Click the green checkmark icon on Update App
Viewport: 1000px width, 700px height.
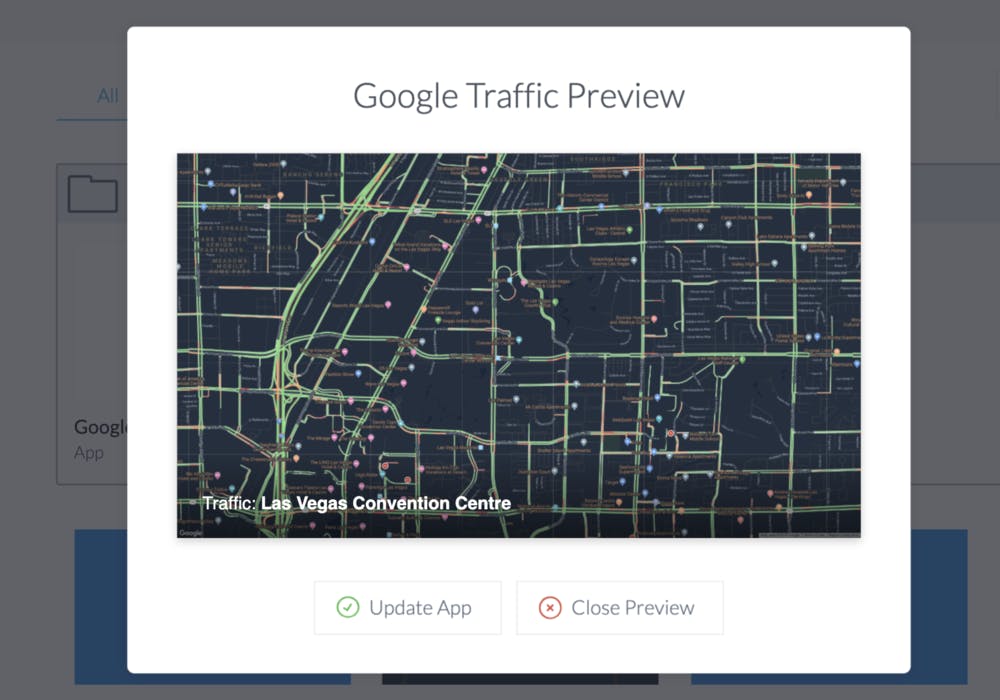click(x=348, y=608)
